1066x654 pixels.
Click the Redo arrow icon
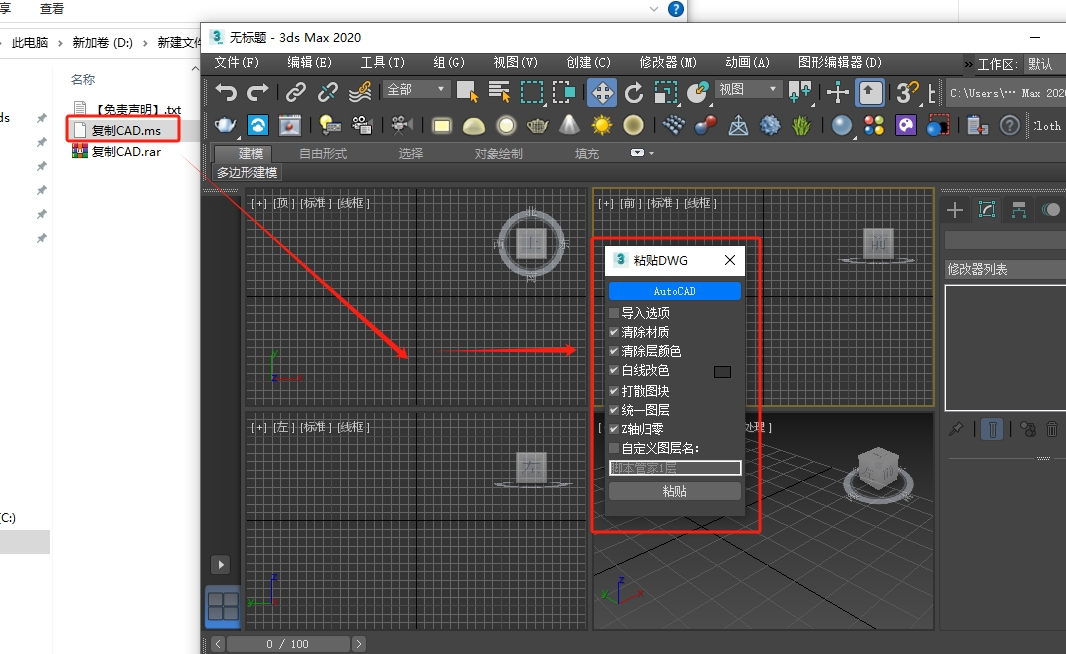coord(258,92)
